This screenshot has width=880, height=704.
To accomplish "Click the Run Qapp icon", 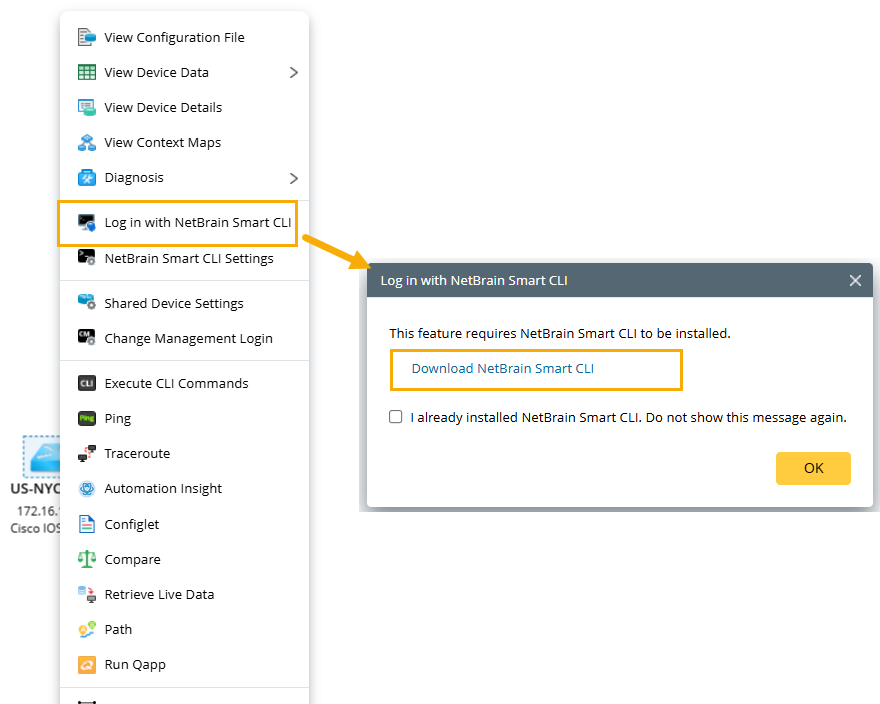I will tap(87, 665).
